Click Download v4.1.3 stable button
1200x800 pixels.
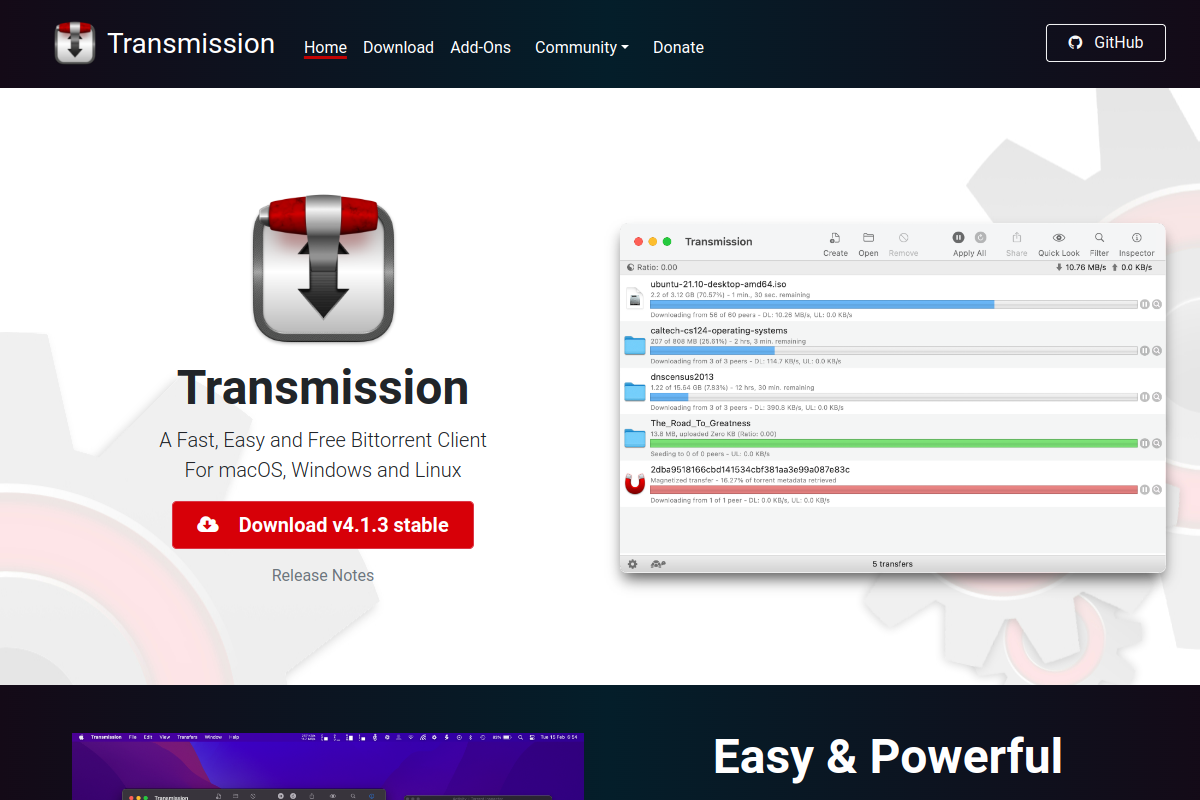point(323,525)
